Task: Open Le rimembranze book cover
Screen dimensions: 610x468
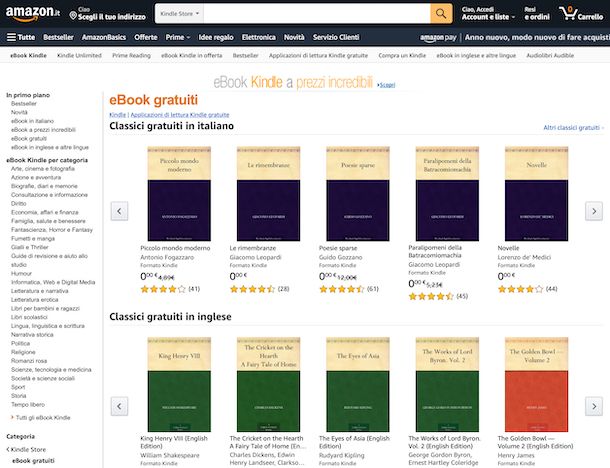Action: 268,194
